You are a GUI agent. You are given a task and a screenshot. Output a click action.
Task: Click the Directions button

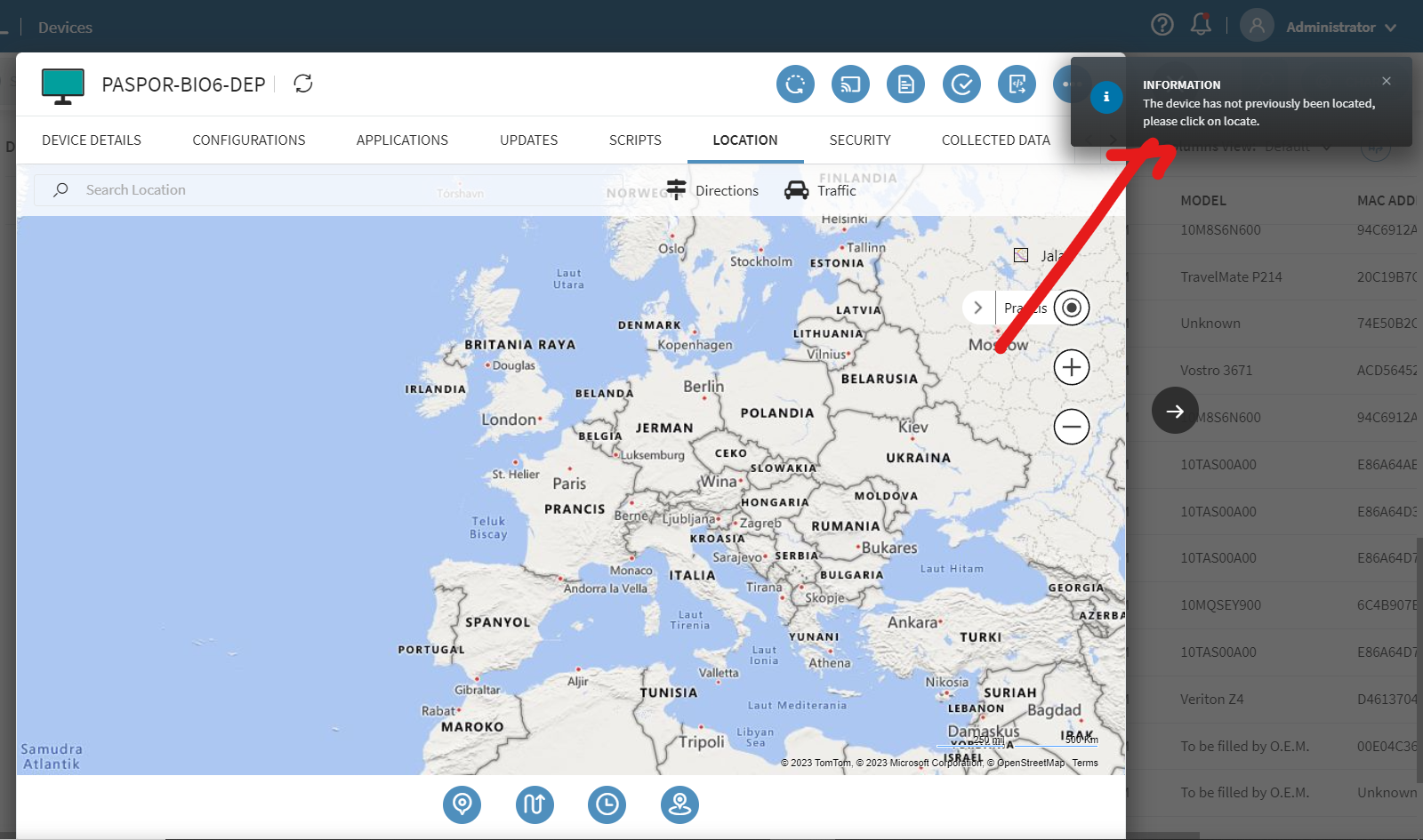(712, 190)
